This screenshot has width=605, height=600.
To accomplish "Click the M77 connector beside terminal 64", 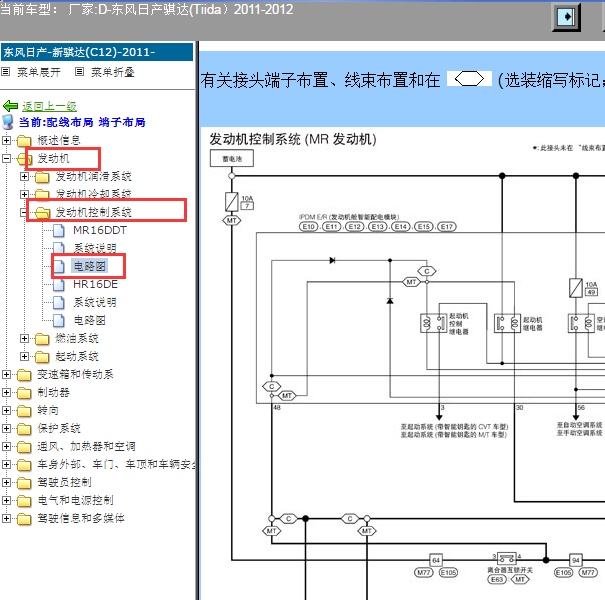I will 424,572.
